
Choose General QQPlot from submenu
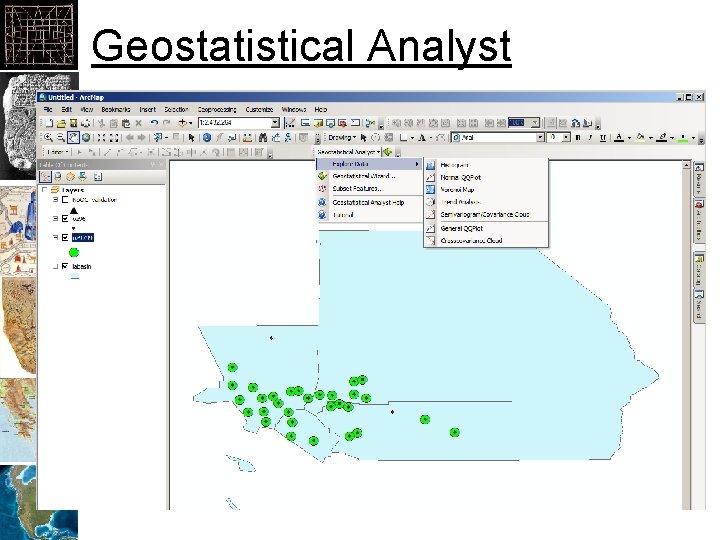click(486, 228)
